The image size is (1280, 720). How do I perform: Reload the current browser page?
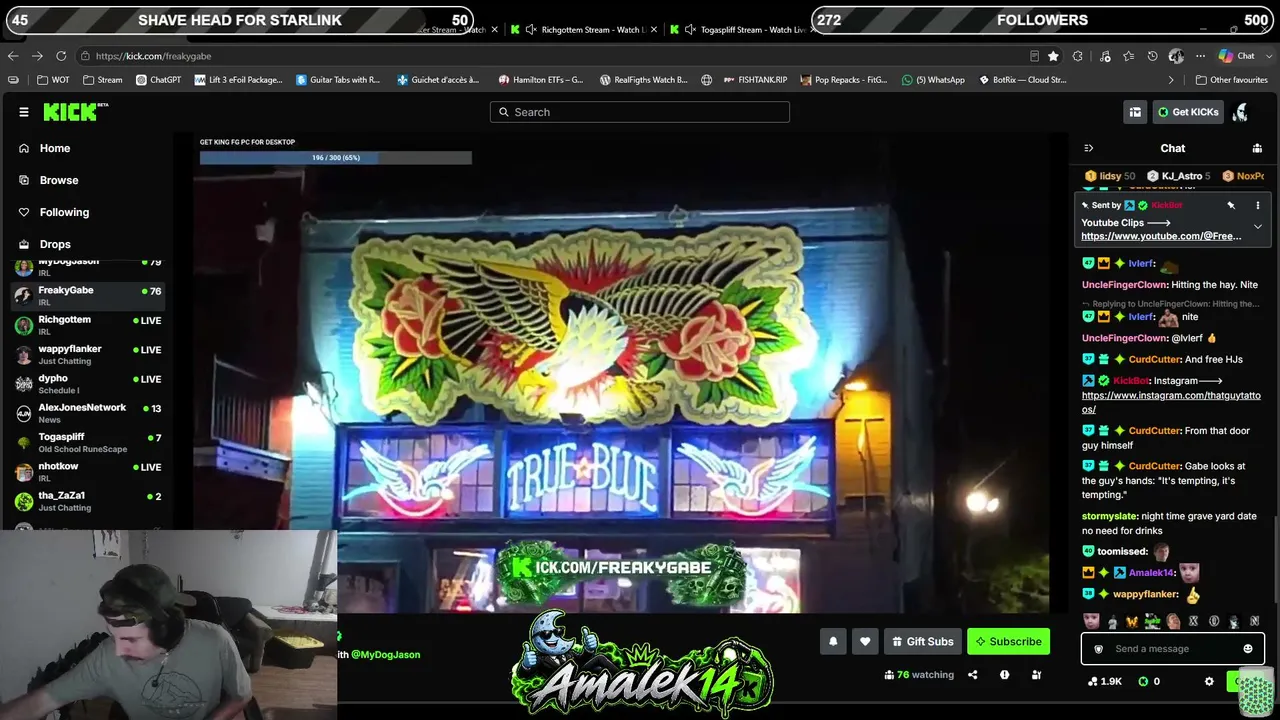[x=61, y=56]
